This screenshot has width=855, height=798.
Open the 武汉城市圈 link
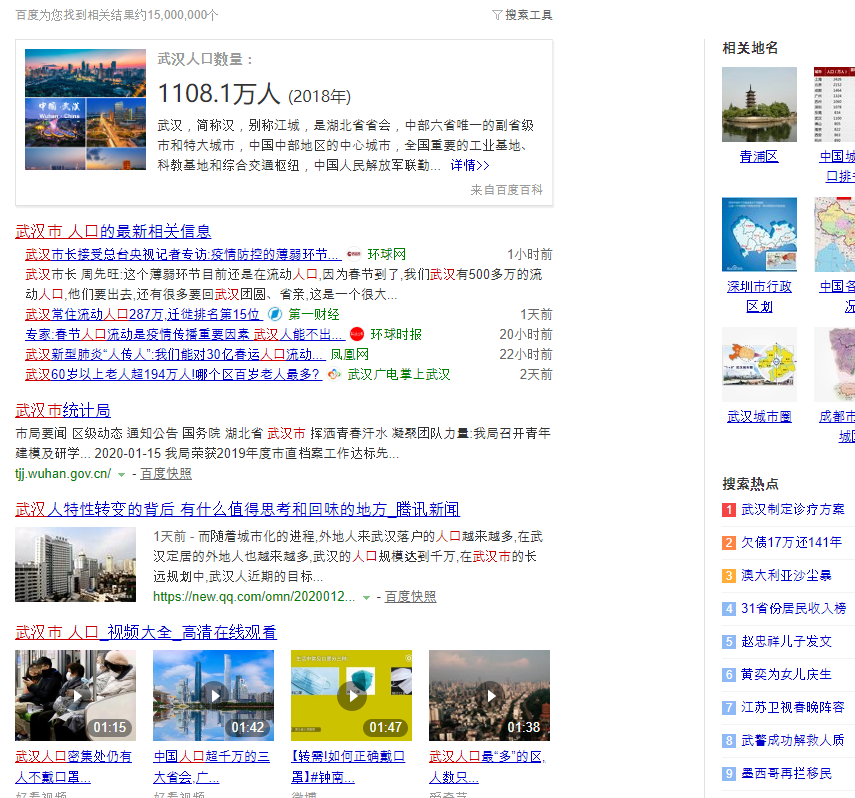(759, 417)
